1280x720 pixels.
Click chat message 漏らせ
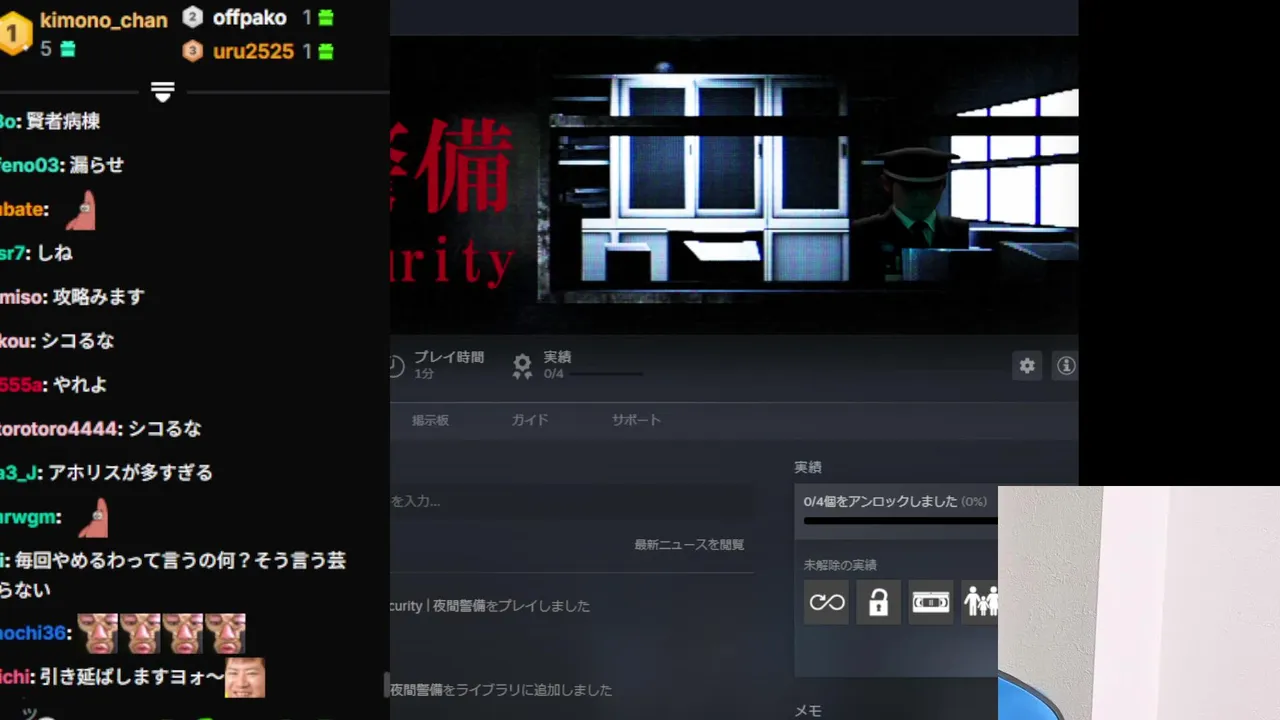pyautogui.click(x=97, y=166)
